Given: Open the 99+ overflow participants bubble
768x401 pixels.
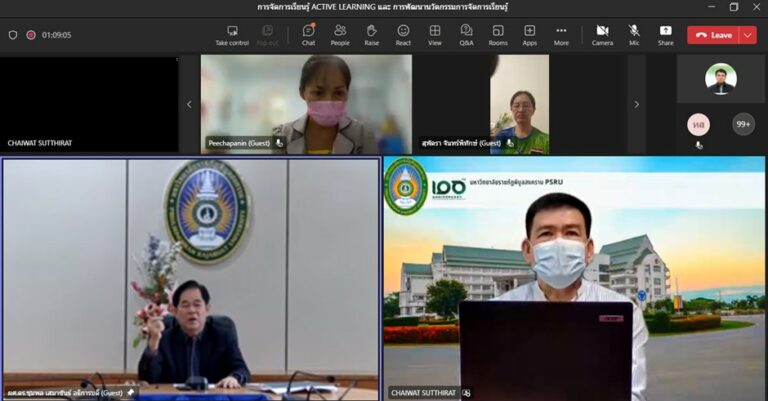Looking at the screenshot, I should click(x=743, y=124).
